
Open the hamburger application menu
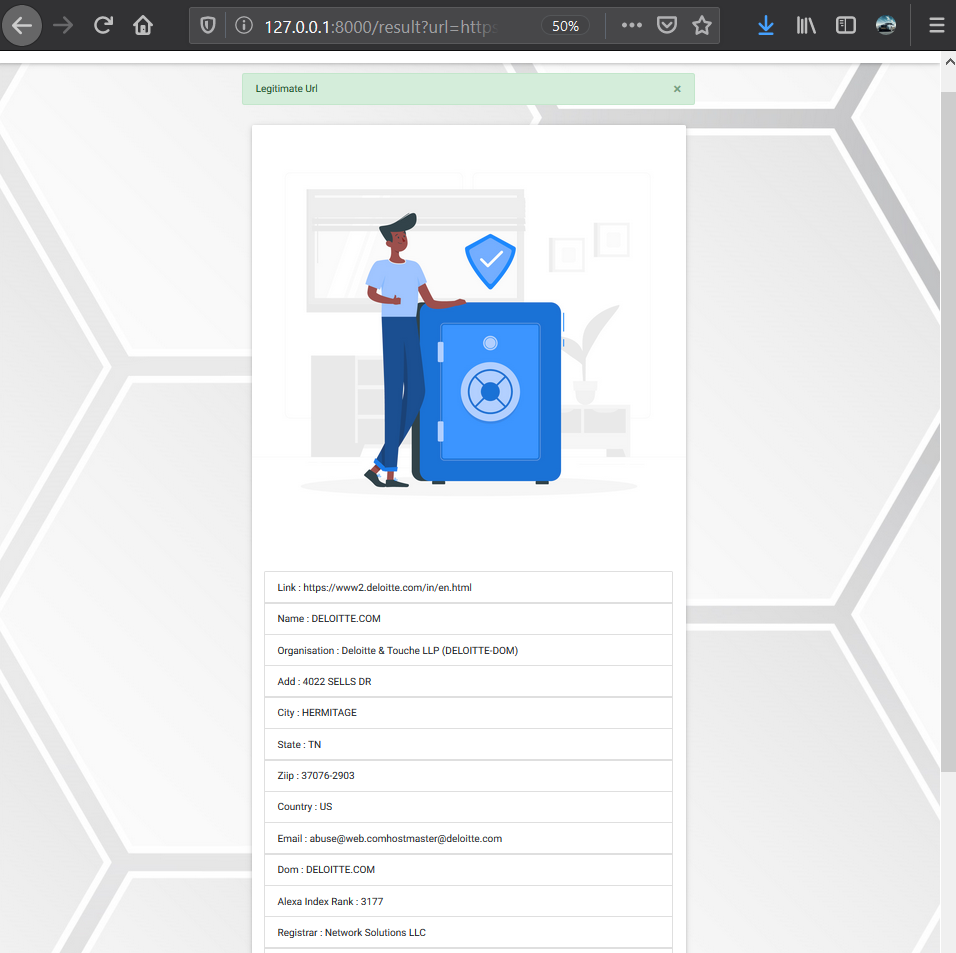pos(936,26)
